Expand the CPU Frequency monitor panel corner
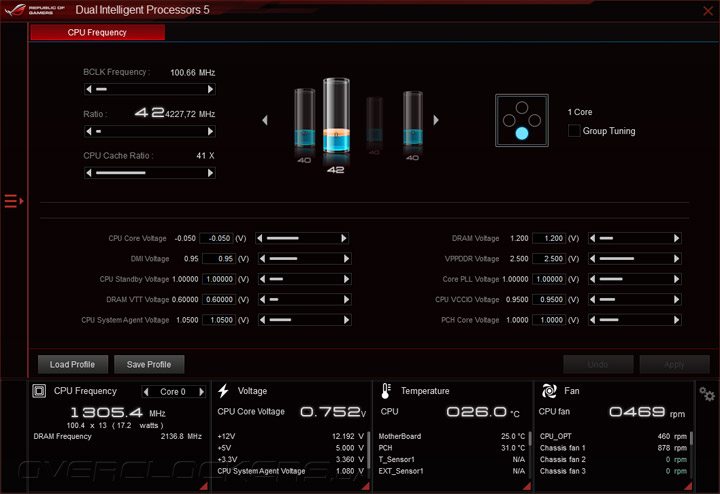 tap(204, 486)
